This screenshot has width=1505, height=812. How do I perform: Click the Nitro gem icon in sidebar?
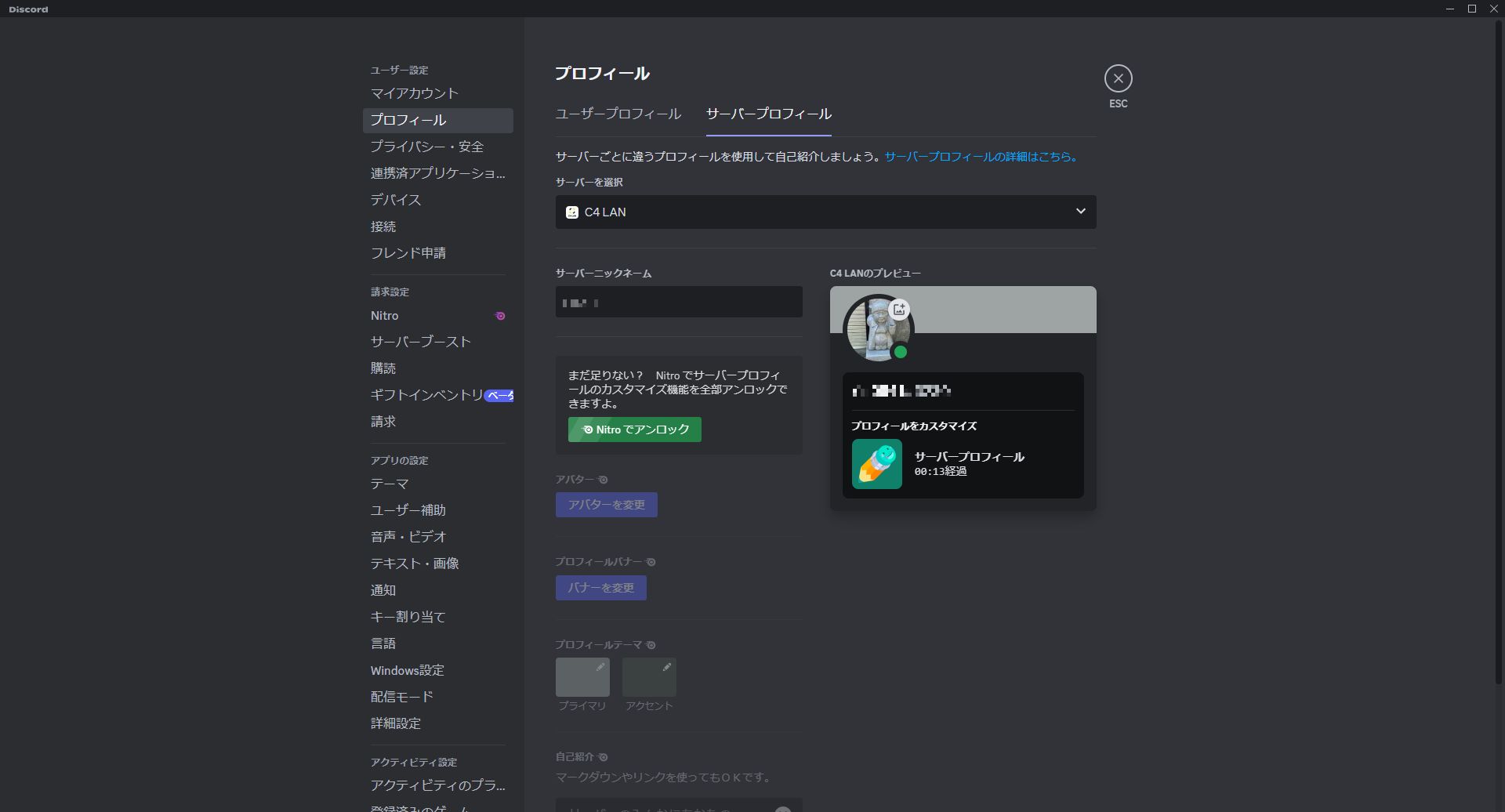click(x=499, y=315)
